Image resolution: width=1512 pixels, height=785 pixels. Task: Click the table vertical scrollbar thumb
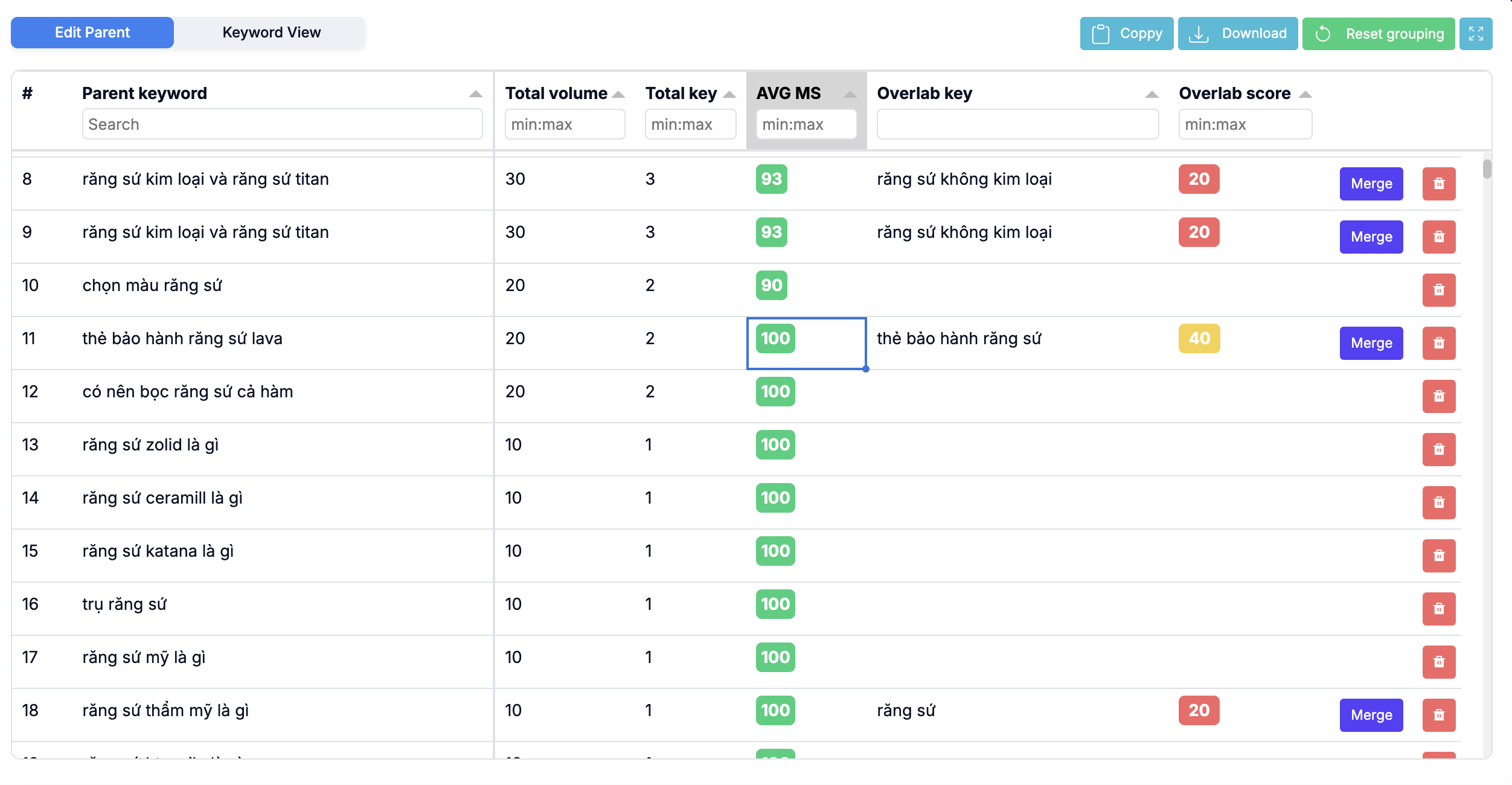point(1486,168)
